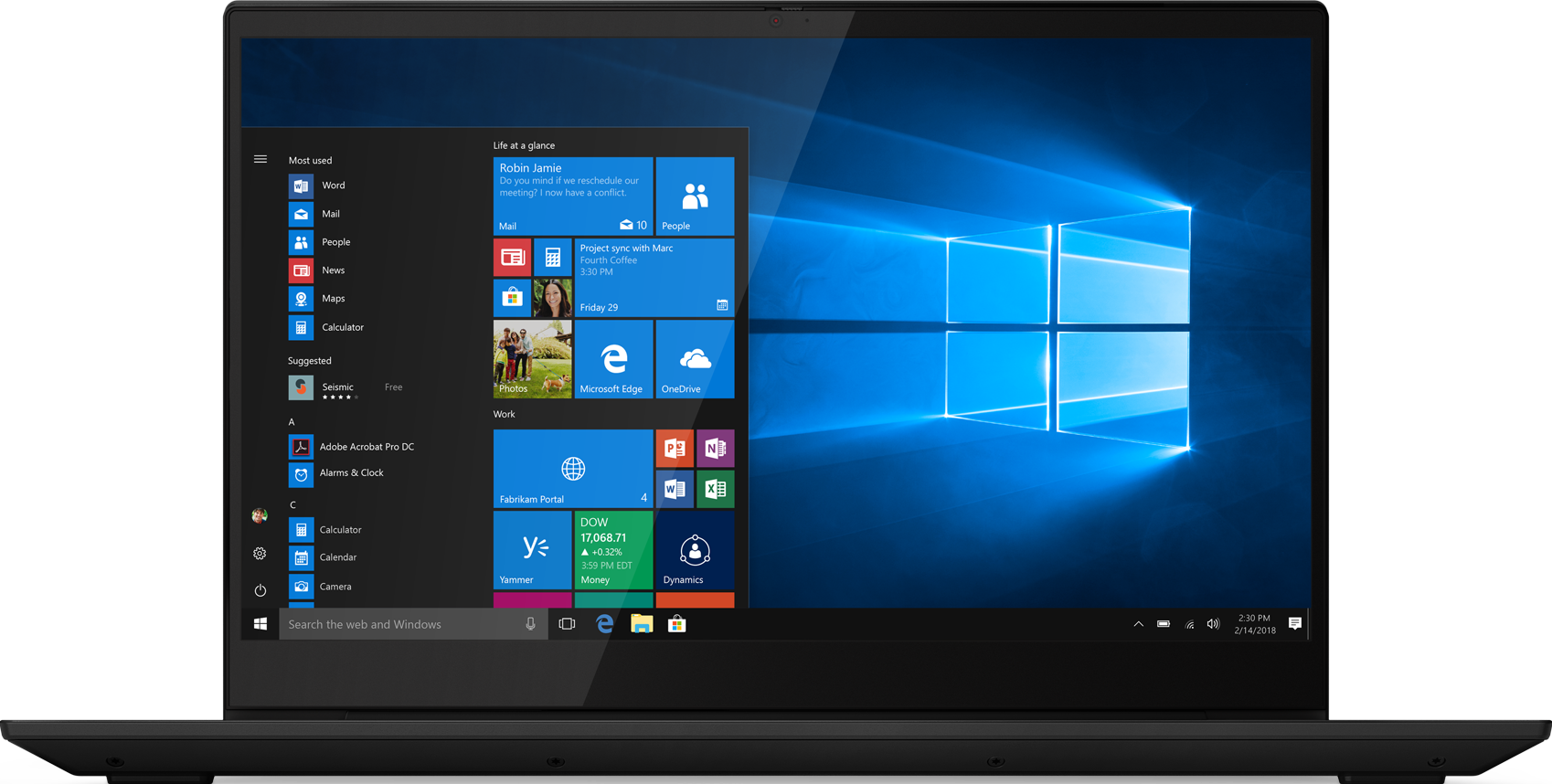Open the small Store tile

click(x=513, y=298)
